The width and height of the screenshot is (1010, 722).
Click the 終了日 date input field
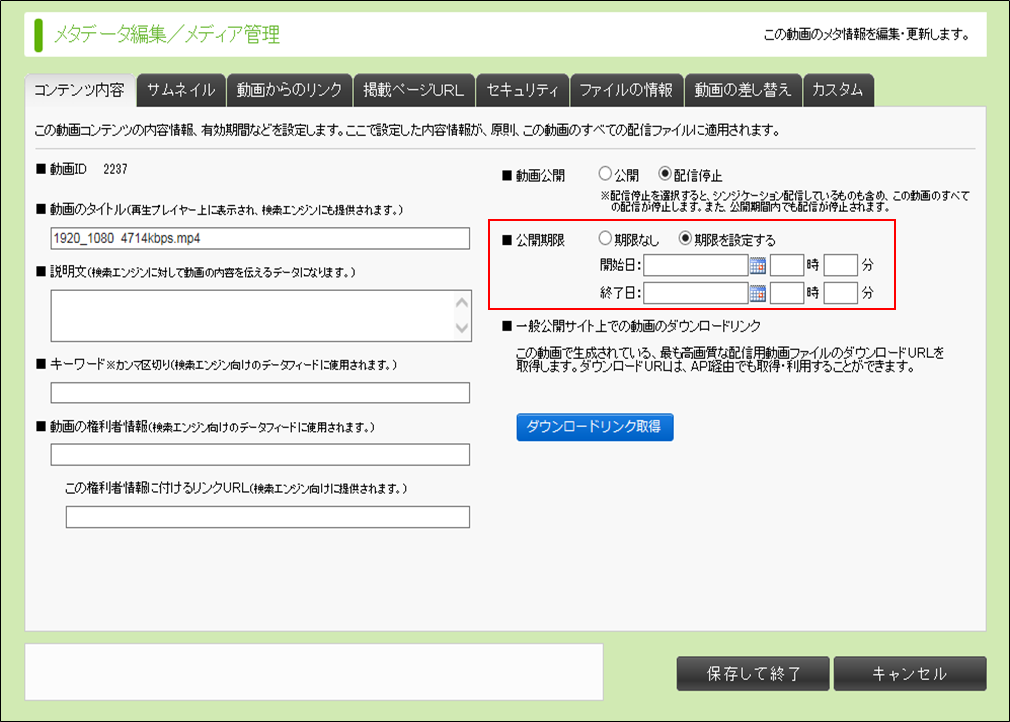coord(696,293)
